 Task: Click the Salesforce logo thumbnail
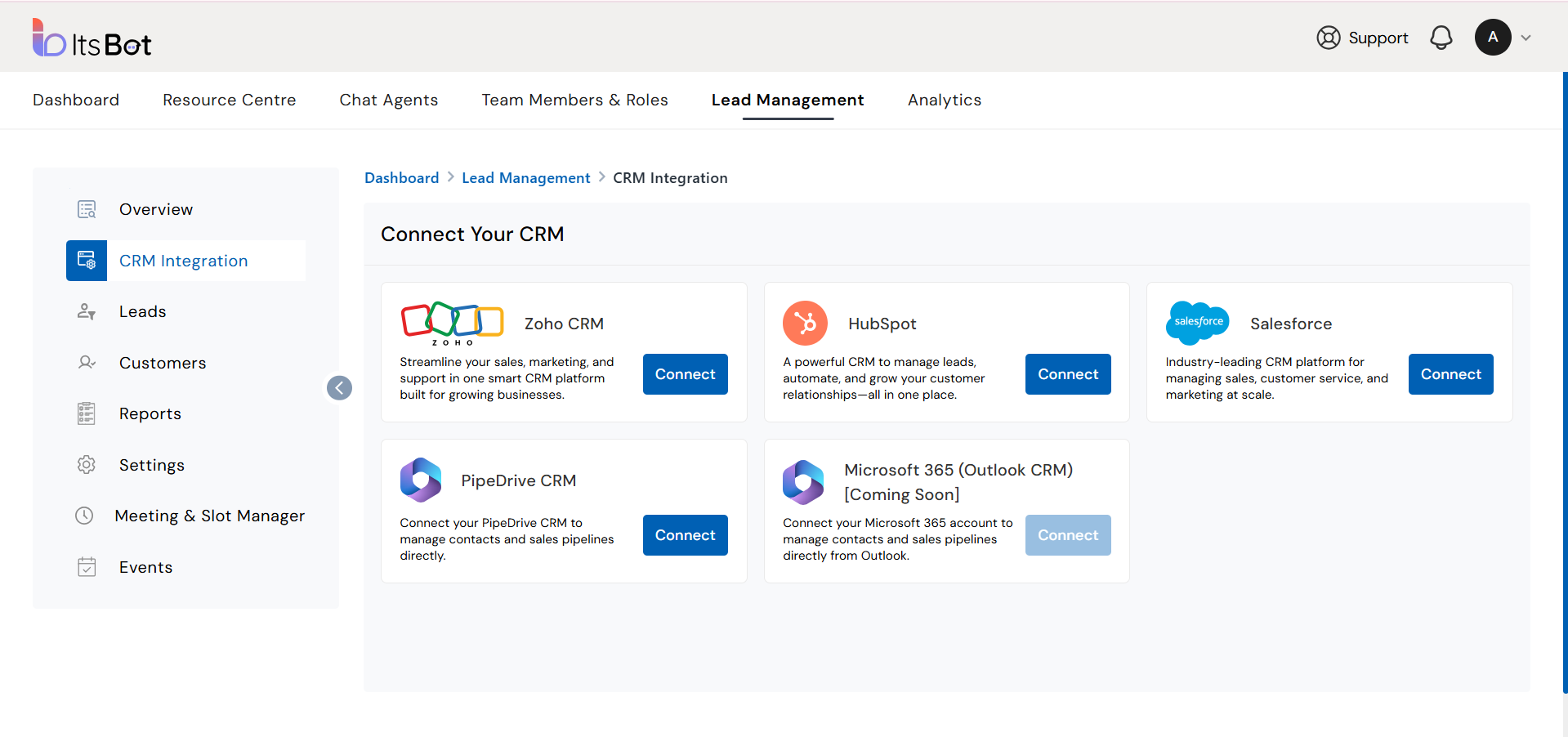click(1198, 323)
